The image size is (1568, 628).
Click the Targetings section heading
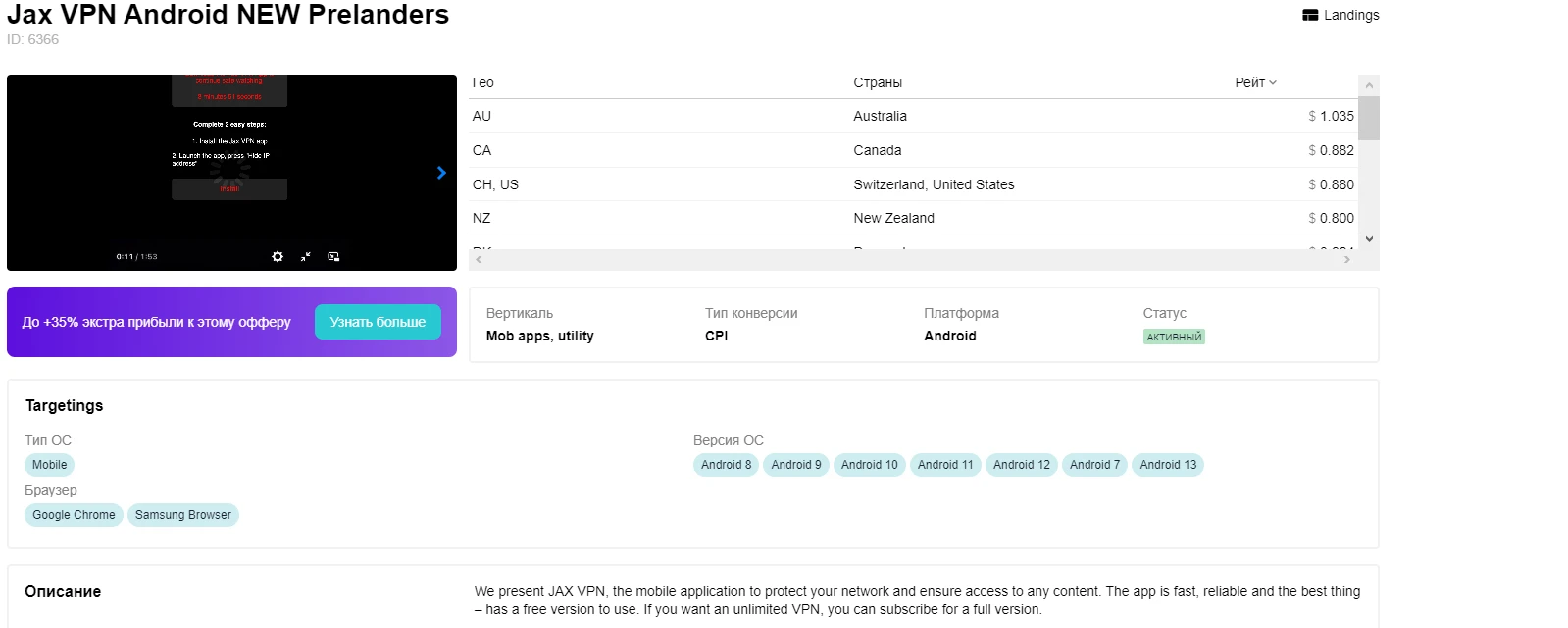pyautogui.click(x=64, y=405)
